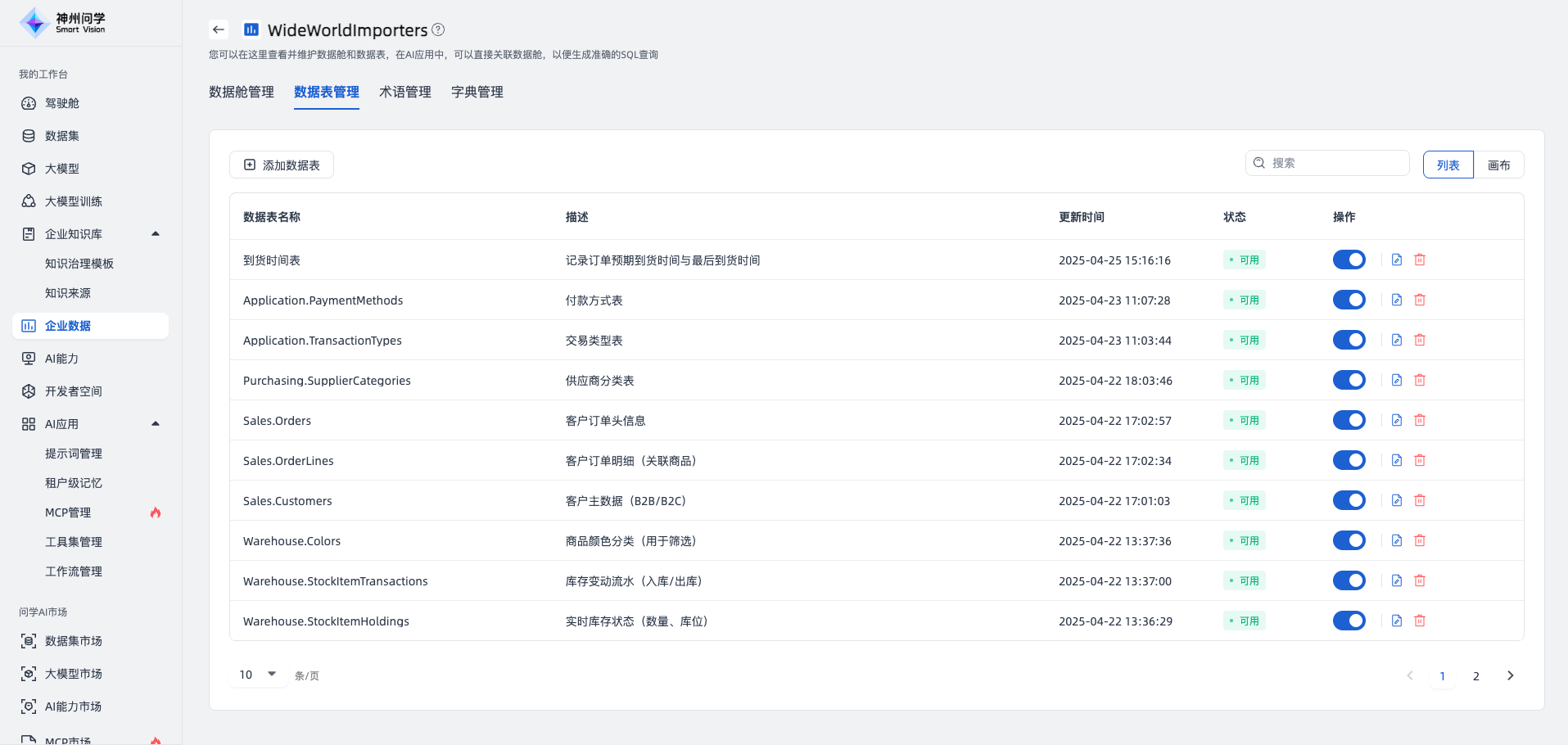Delete the Sales.Orders row
Screen dimensions: 1568x745
(x=1420, y=420)
